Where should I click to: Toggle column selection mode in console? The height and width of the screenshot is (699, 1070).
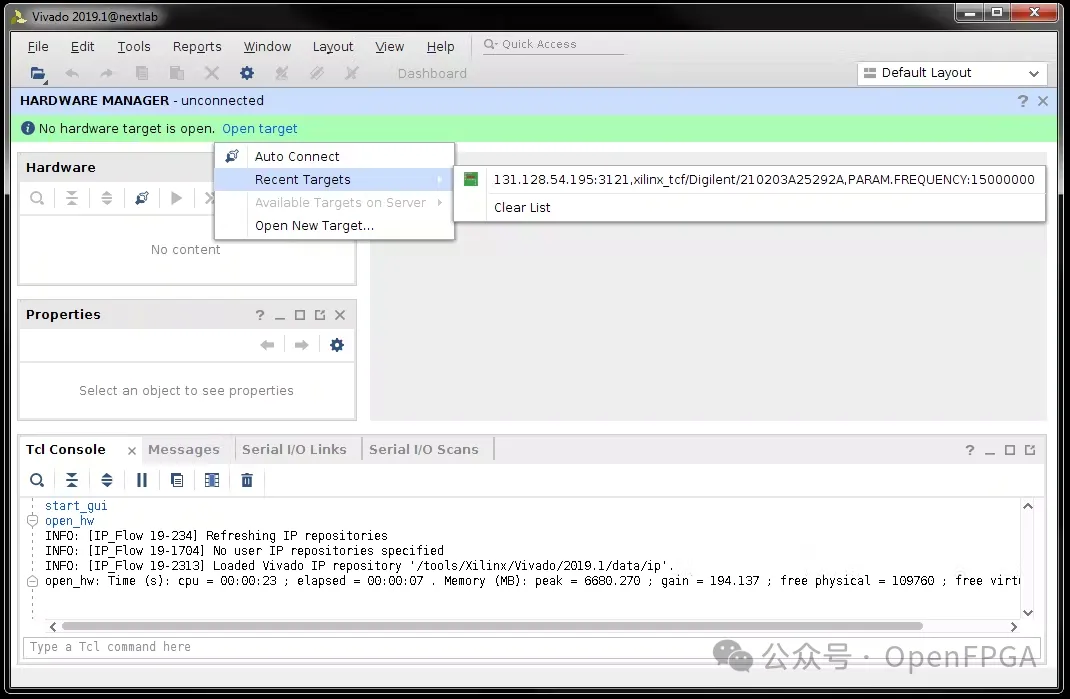coord(212,481)
